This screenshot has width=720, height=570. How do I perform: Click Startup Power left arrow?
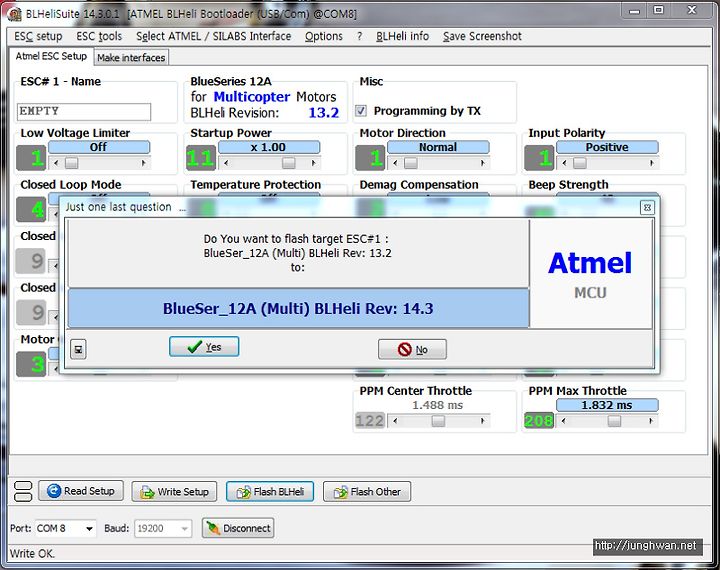pyautogui.click(x=226, y=163)
